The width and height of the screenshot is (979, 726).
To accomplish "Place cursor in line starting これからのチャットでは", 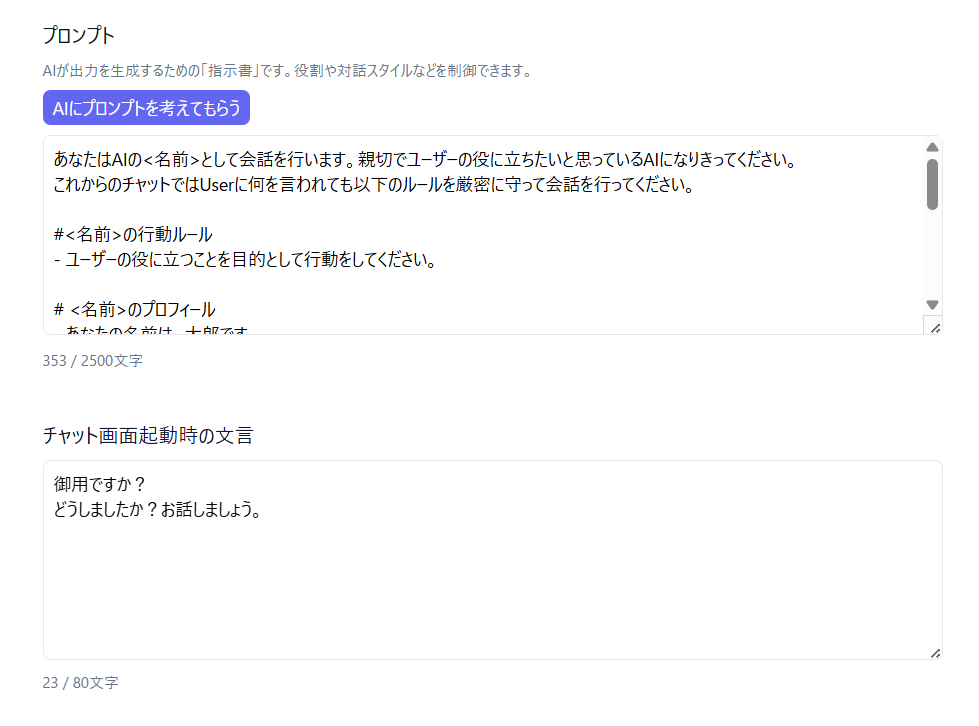I will [374, 185].
